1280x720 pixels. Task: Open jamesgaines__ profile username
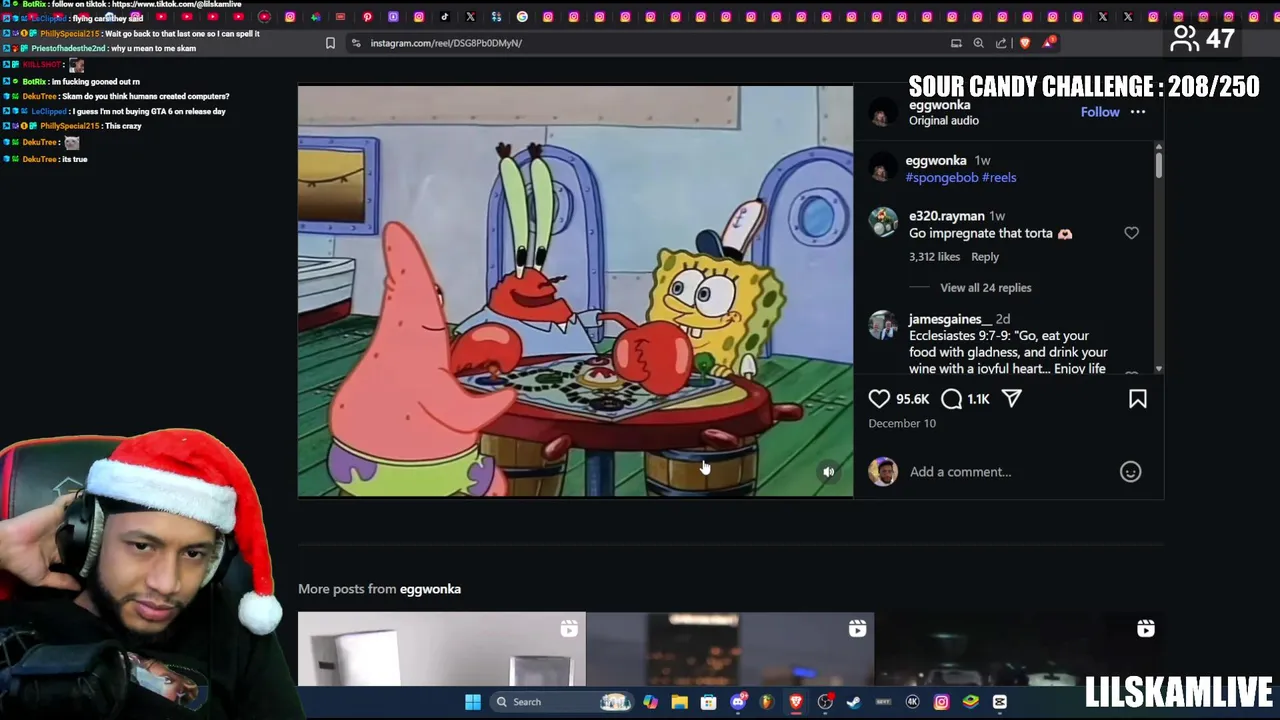point(948,319)
